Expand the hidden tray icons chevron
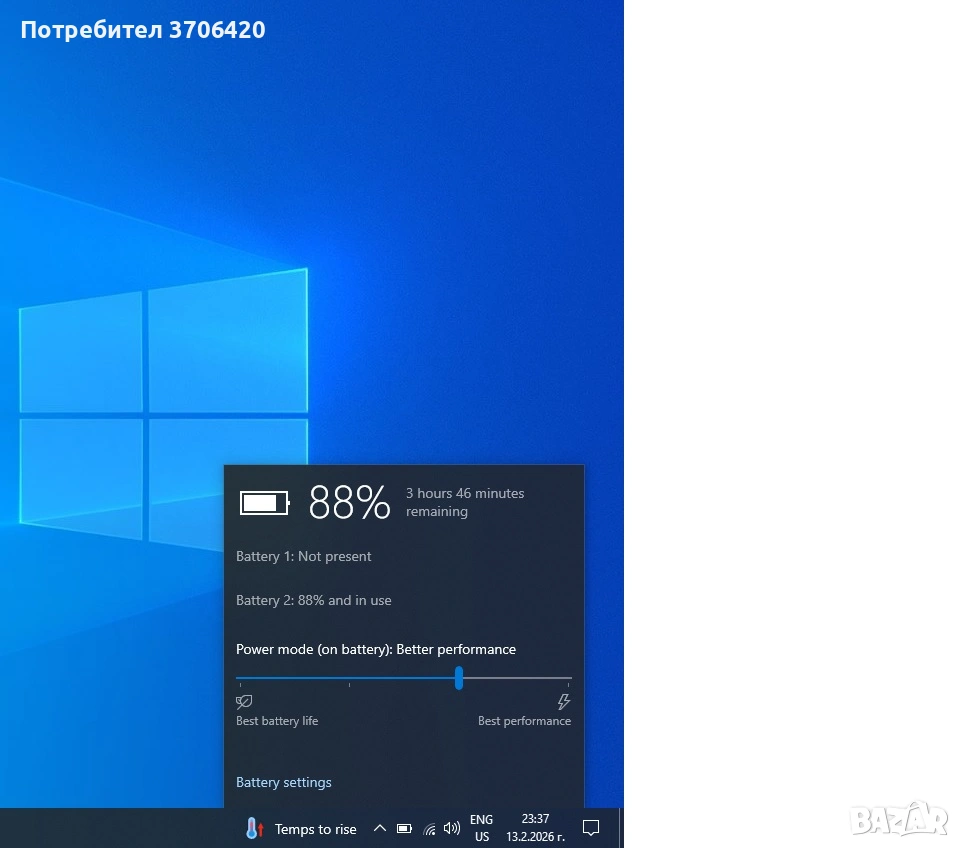960x848 pixels. [379, 828]
